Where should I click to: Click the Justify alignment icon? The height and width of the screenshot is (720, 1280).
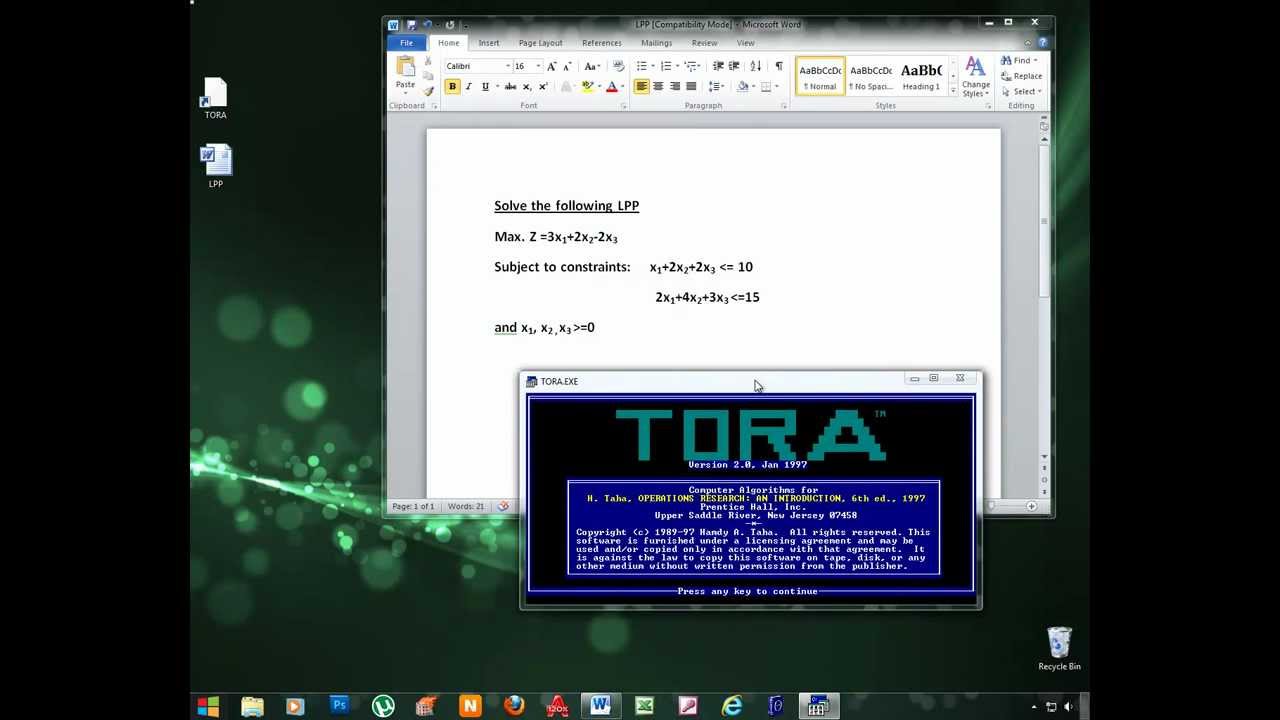click(690, 87)
